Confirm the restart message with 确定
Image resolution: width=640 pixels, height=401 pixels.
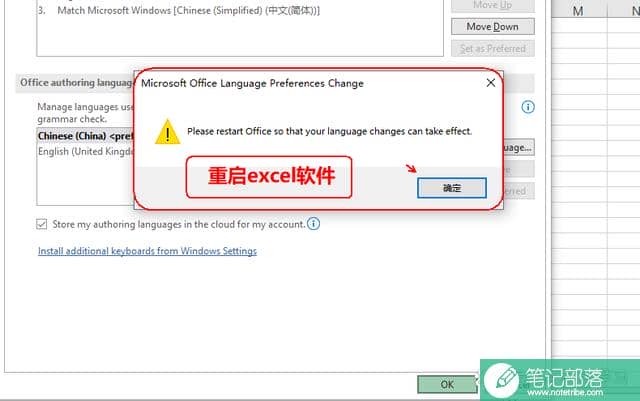click(x=452, y=188)
